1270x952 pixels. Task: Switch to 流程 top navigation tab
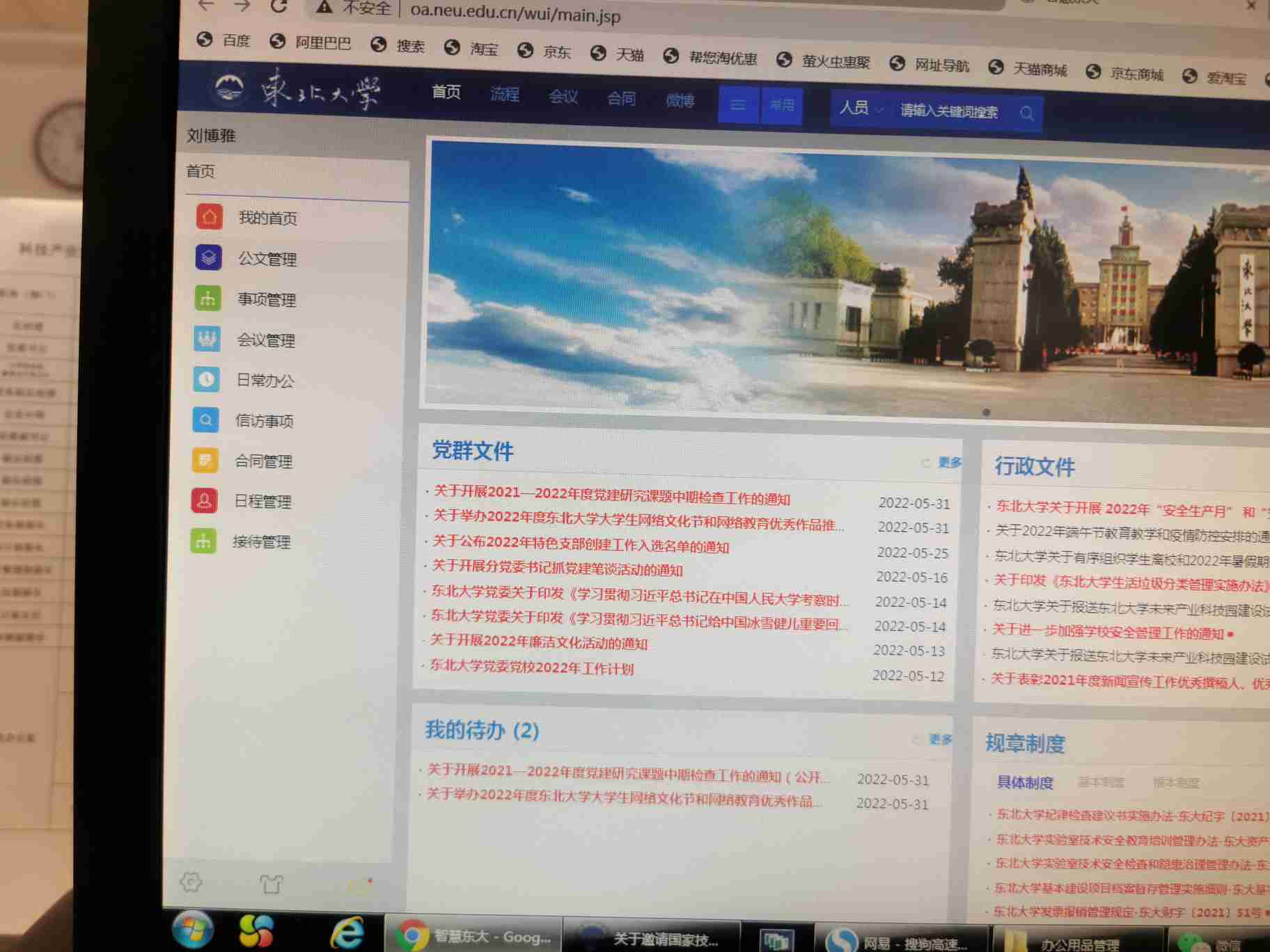coord(505,94)
